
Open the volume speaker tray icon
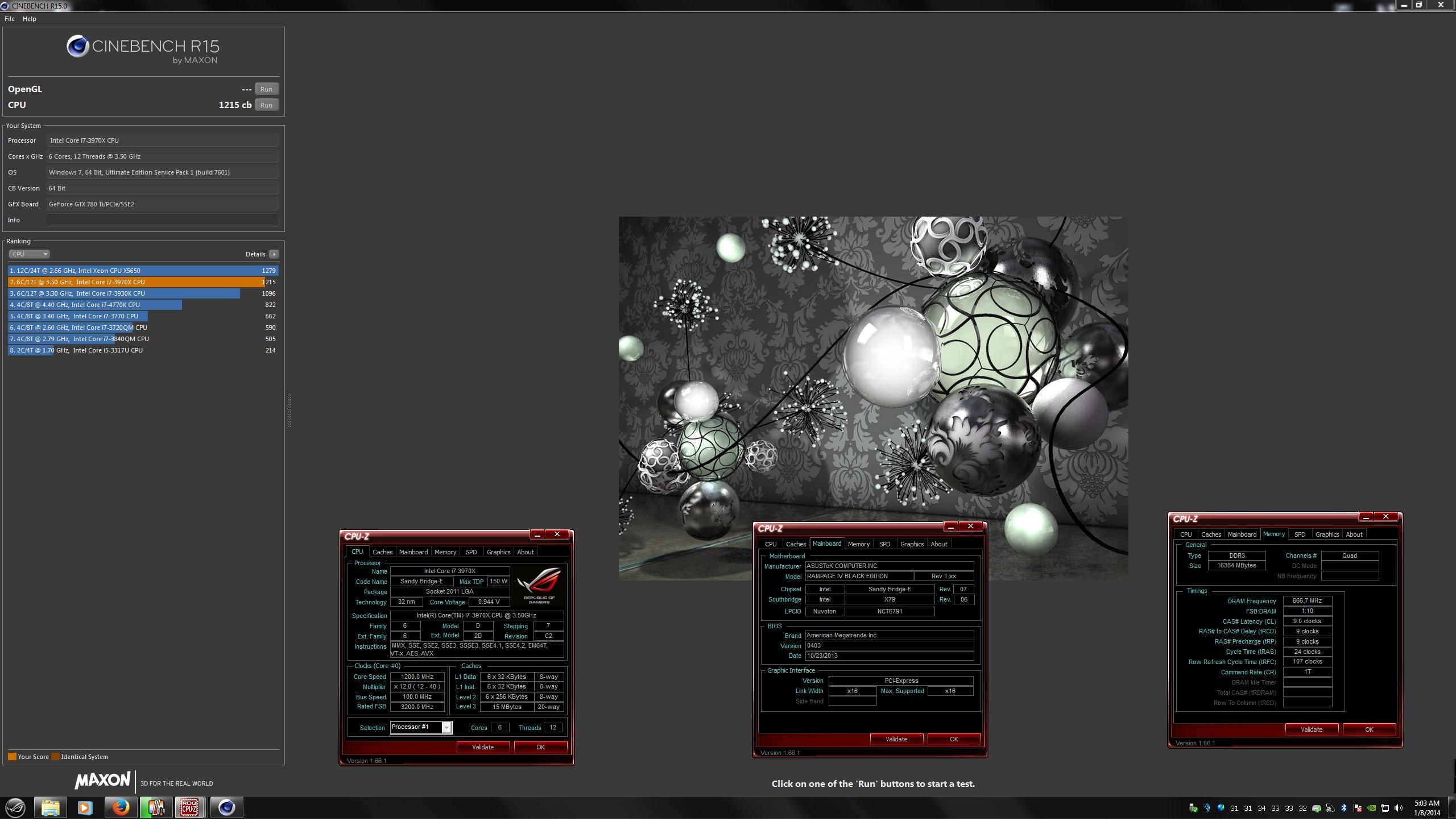click(x=1399, y=808)
